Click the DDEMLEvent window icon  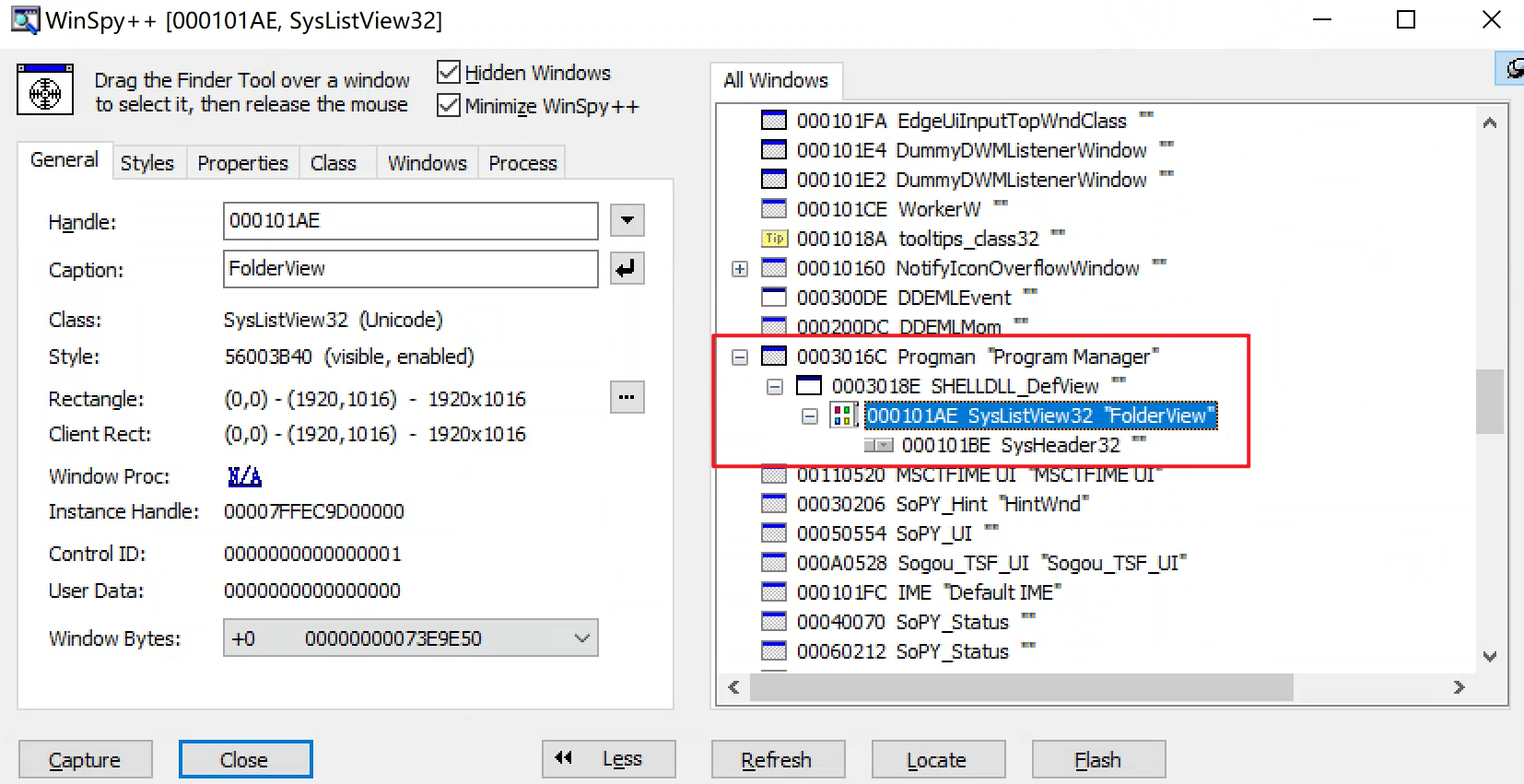[x=774, y=298]
